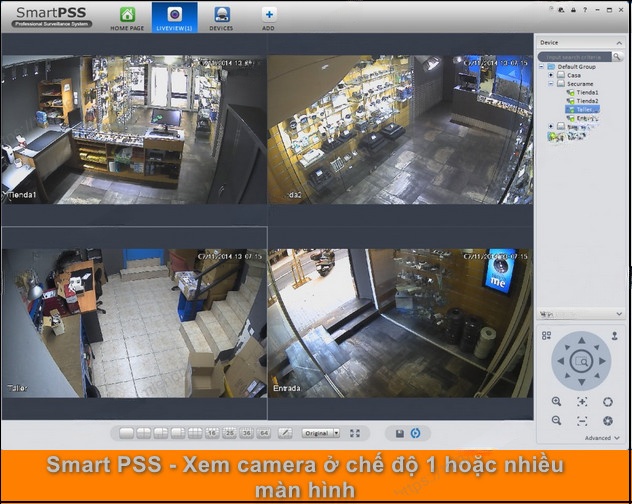Choose the 36-window layout button

tap(247, 433)
